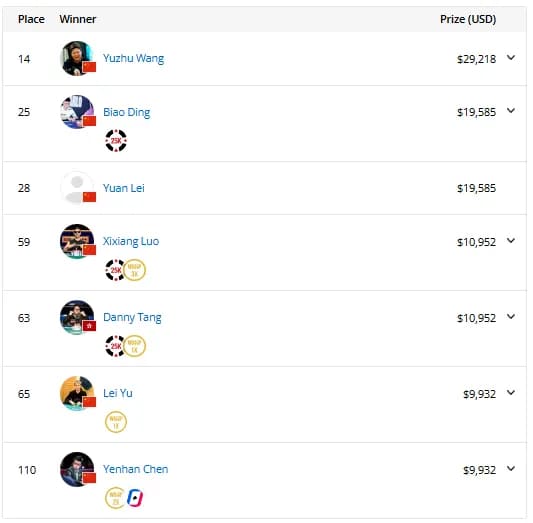Click Yuzhu Wang's avatar photo
The image size is (533, 523).
(x=78, y=59)
